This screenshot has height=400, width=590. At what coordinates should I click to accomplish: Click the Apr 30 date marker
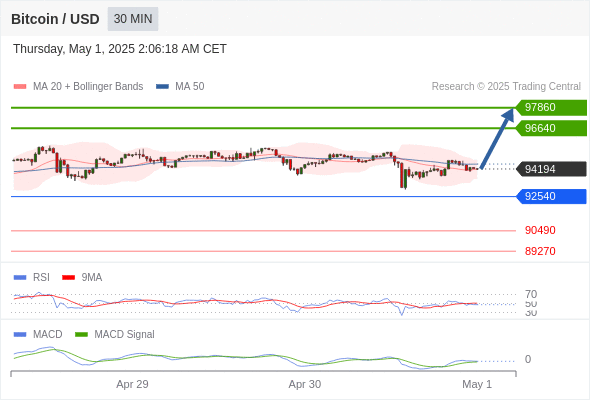click(x=305, y=384)
